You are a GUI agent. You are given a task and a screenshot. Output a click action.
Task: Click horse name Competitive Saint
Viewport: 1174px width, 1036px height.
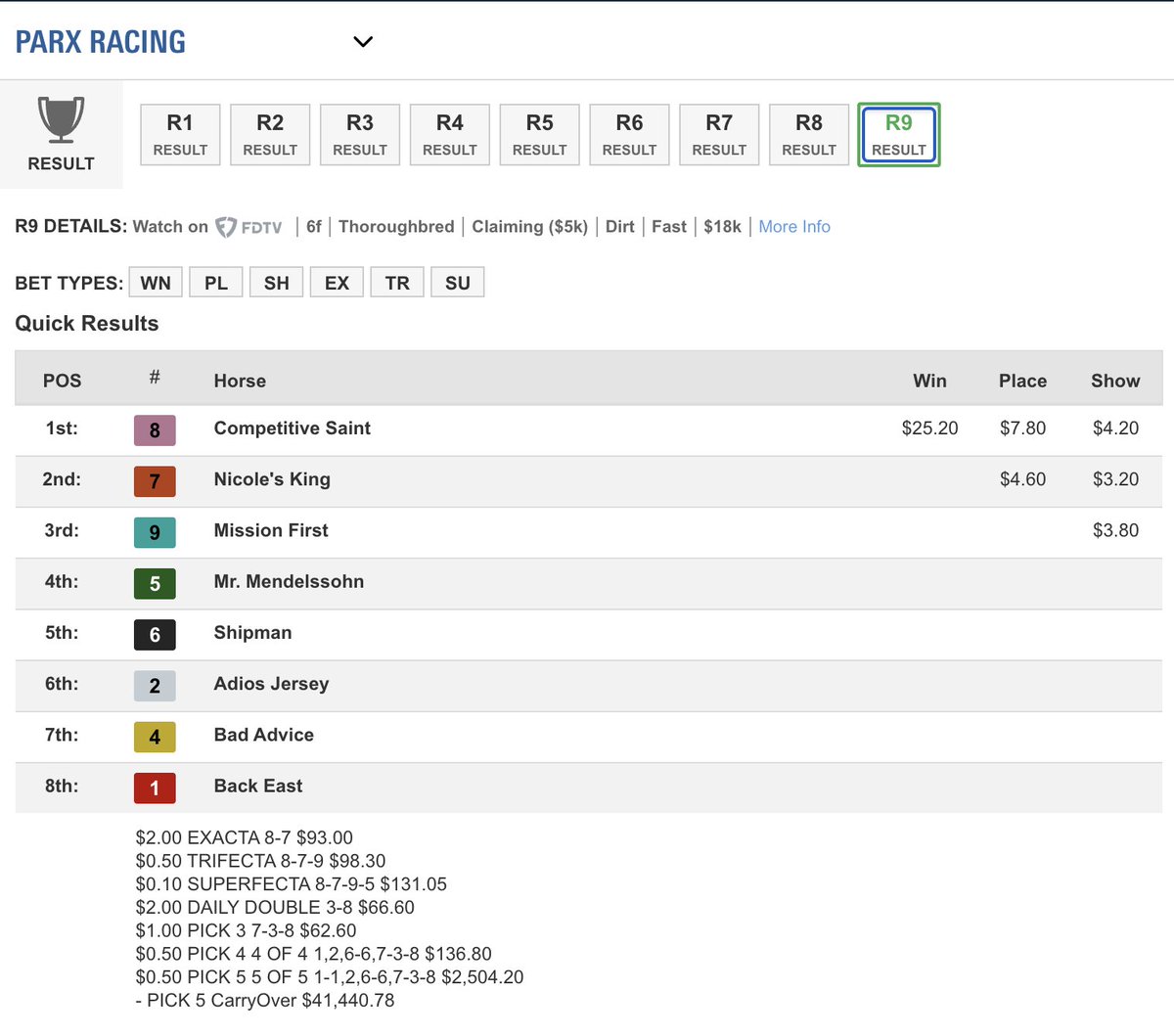tap(293, 428)
